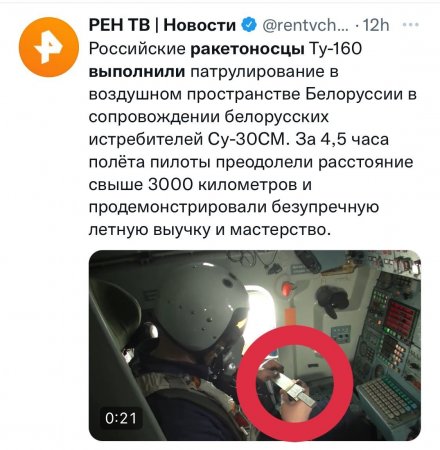The height and width of the screenshot is (450, 440).
Task: Click the bold word выполнили
Action: pos(137,72)
